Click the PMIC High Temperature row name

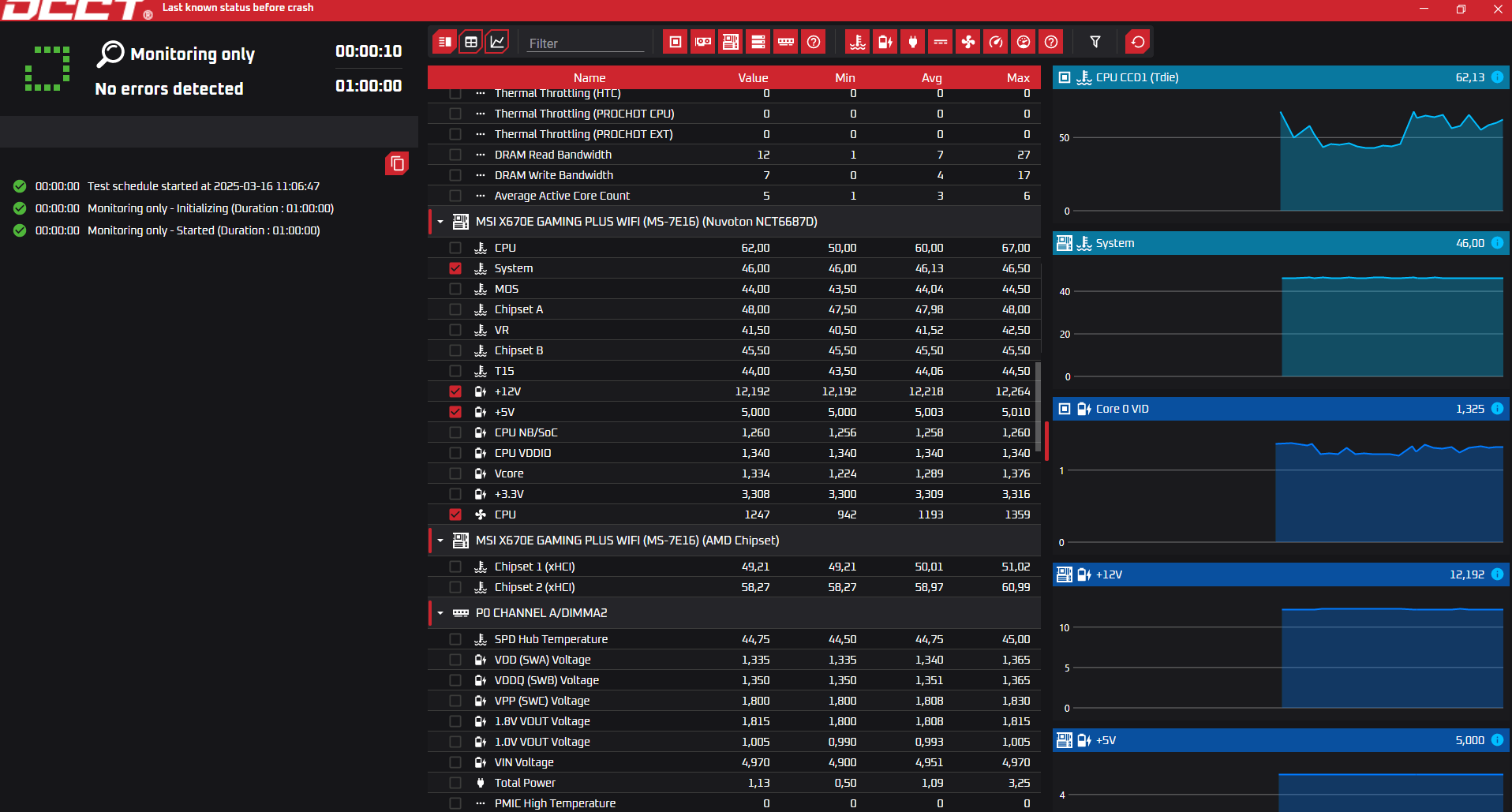point(555,803)
